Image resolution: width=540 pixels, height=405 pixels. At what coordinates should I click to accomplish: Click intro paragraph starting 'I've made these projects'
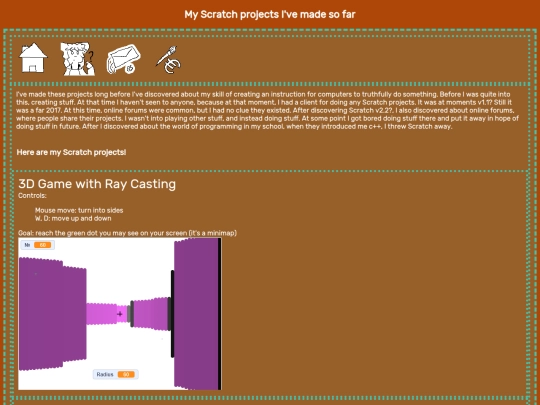coord(267,110)
